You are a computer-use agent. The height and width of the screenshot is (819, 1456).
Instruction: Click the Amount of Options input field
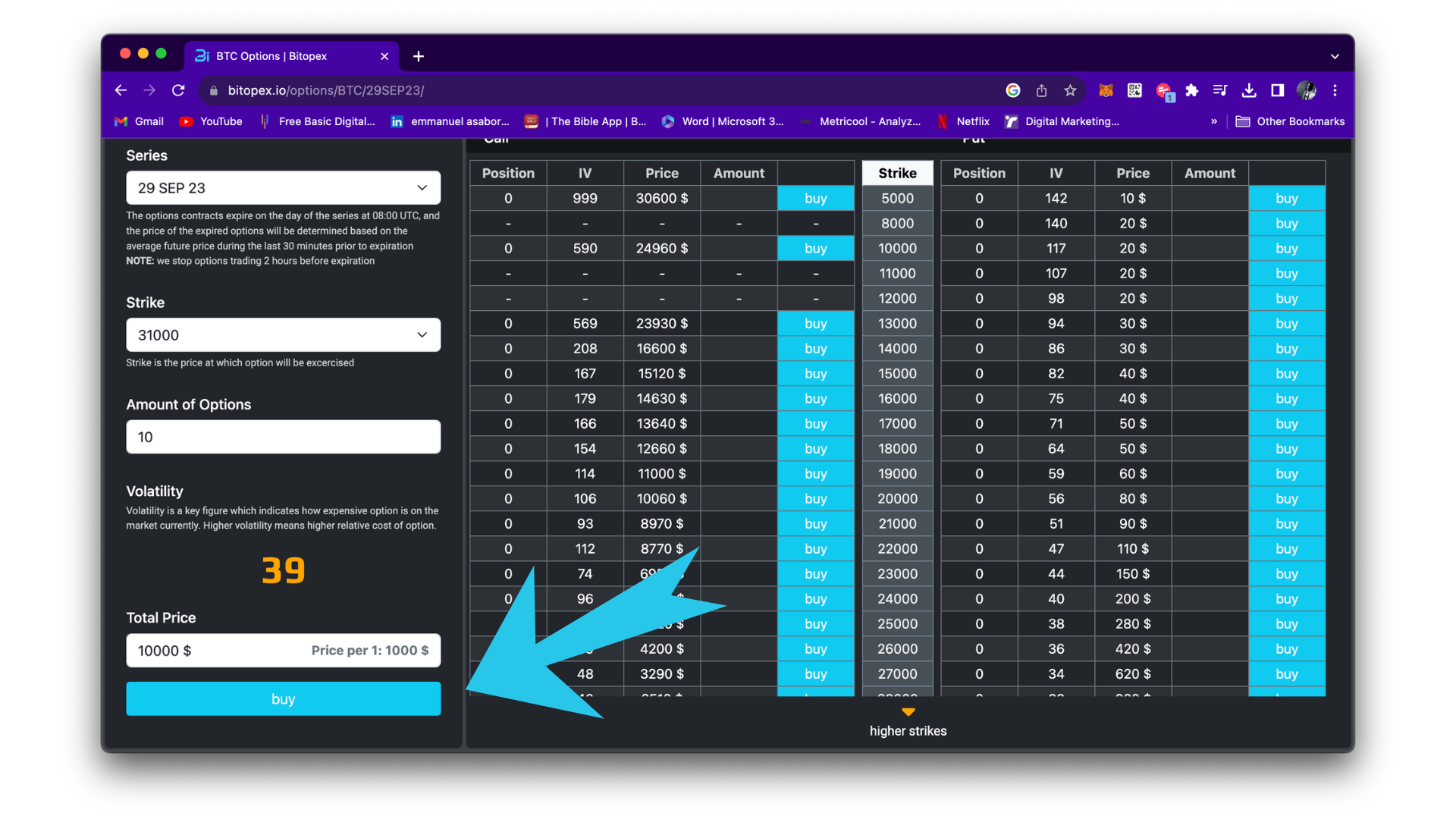pyautogui.click(x=283, y=437)
